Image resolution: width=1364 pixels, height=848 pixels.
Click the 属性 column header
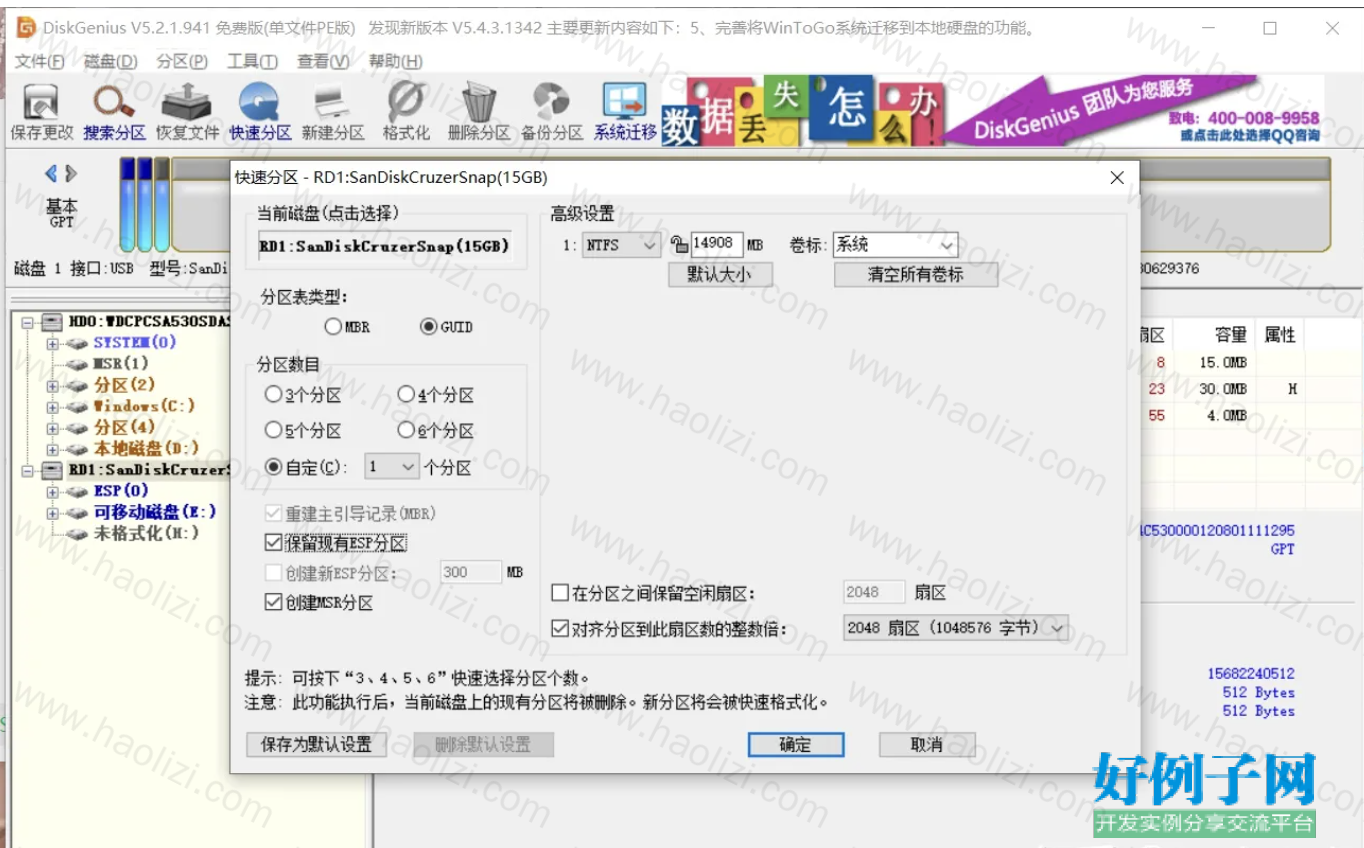[1280, 334]
